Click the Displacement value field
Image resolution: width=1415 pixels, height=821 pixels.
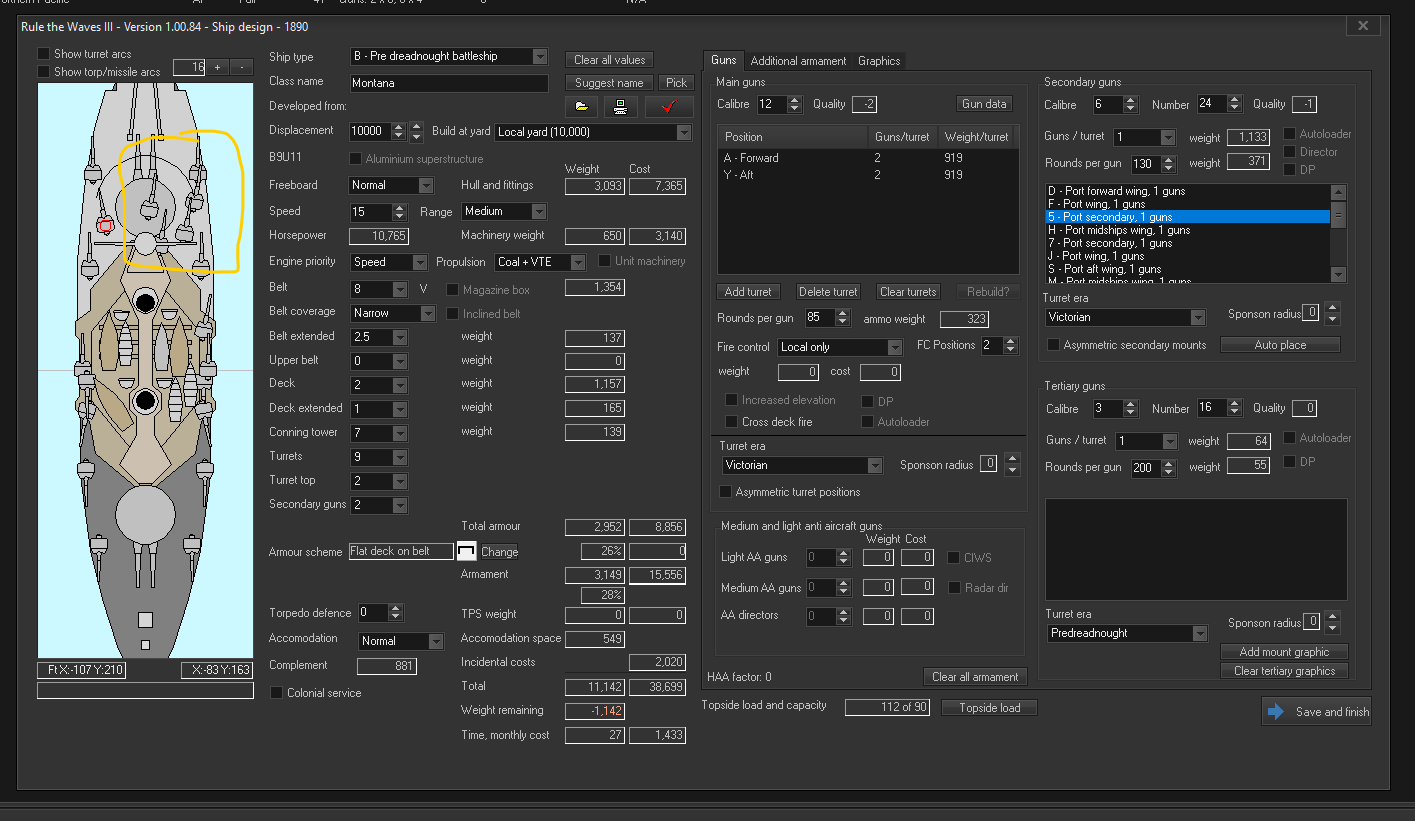coord(369,131)
